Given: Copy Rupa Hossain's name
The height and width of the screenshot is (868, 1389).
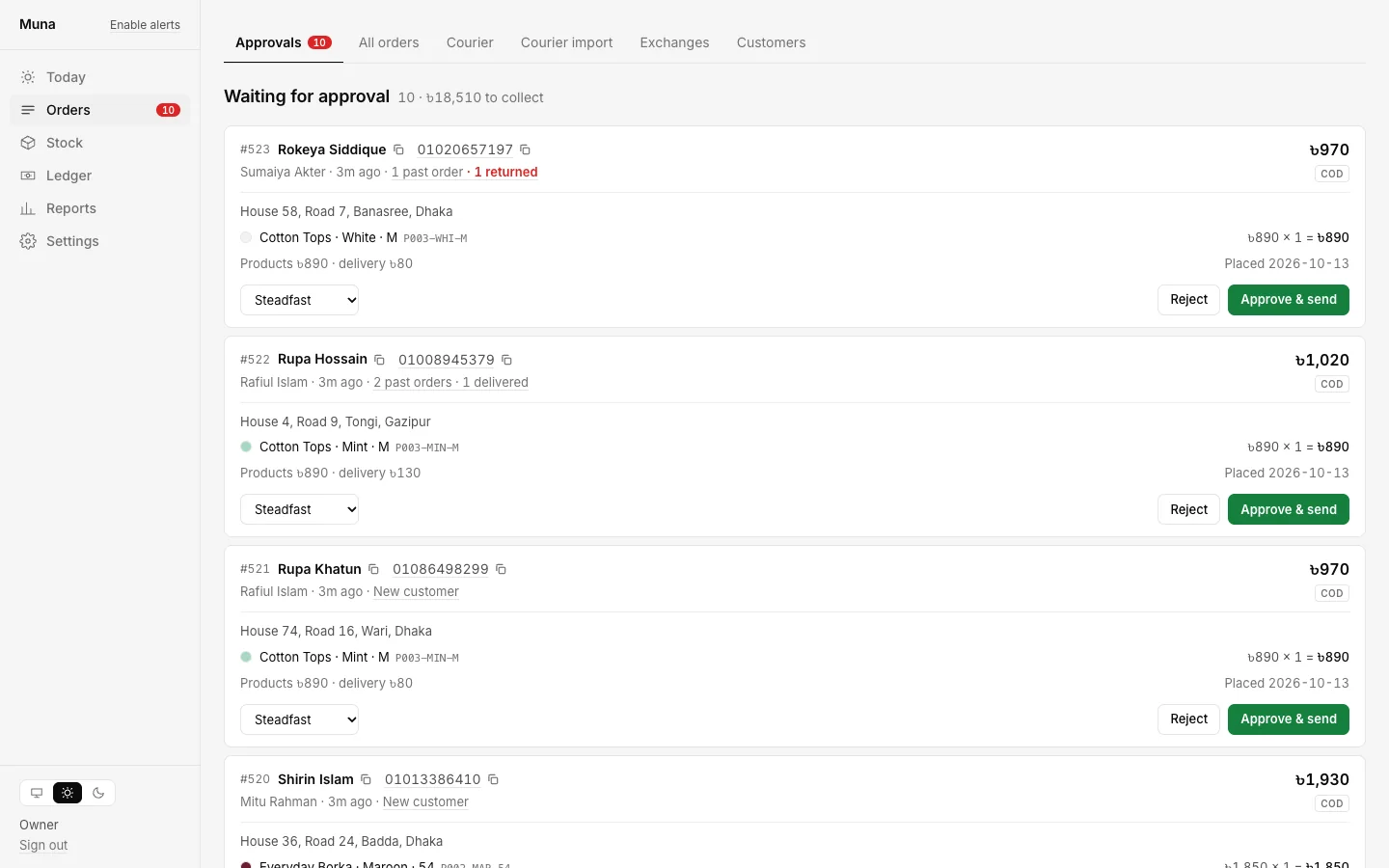Looking at the screenshot, I should coord(380,360).
